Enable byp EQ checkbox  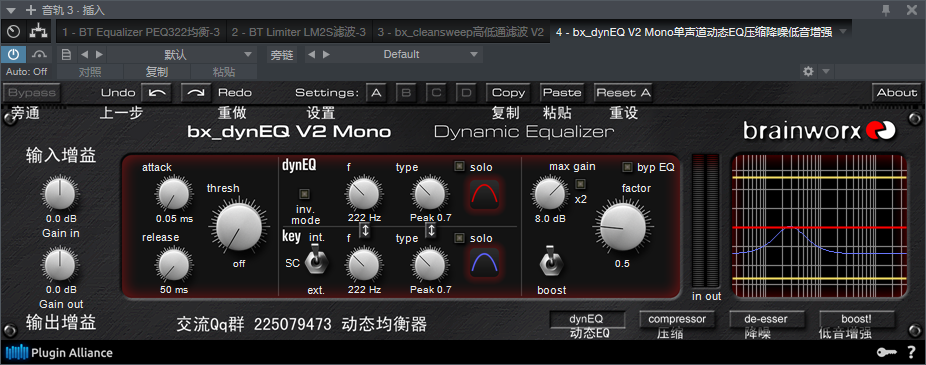click(x=627, y=167)
